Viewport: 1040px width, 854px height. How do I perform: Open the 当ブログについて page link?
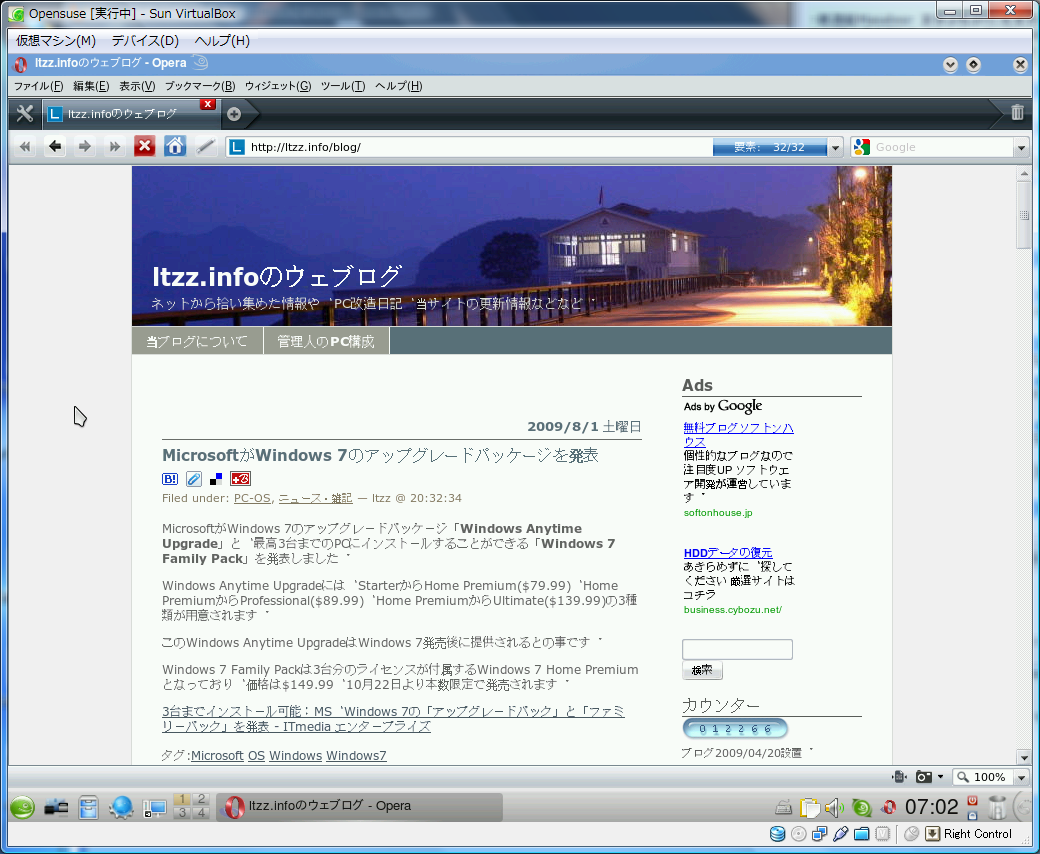point(197,341)
